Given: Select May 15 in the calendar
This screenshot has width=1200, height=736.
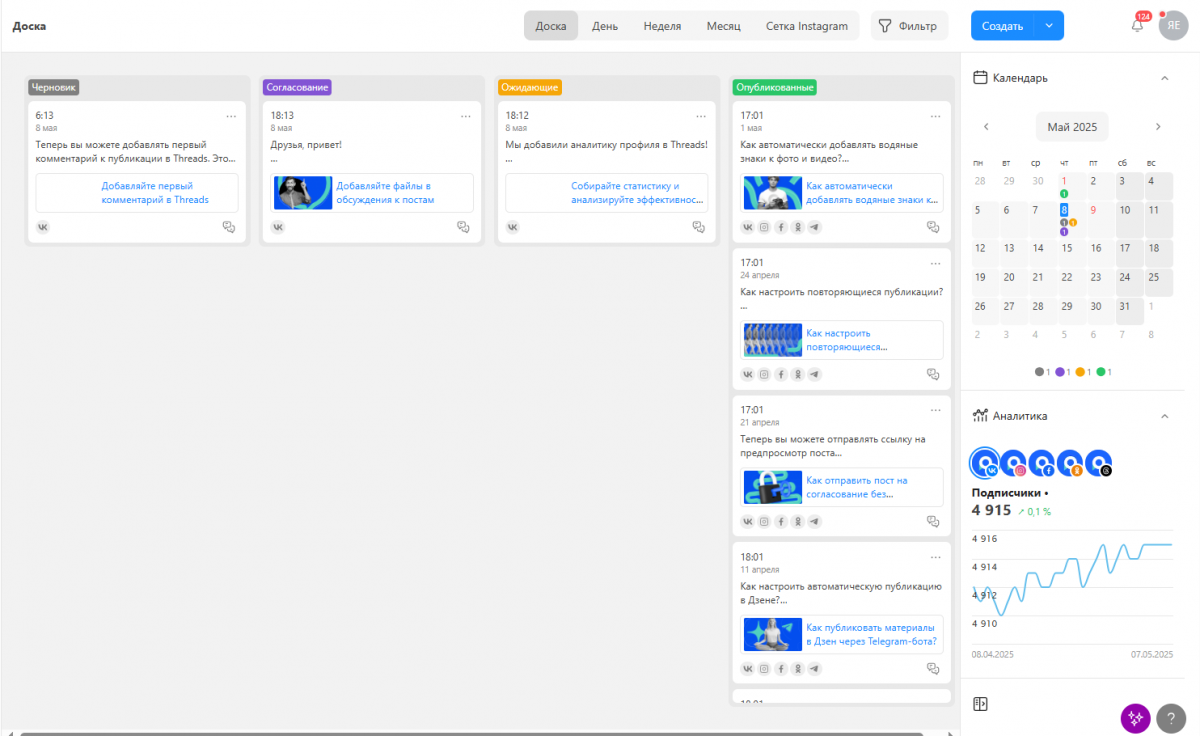Looking at the screenshot, I should coord(1066,248).
